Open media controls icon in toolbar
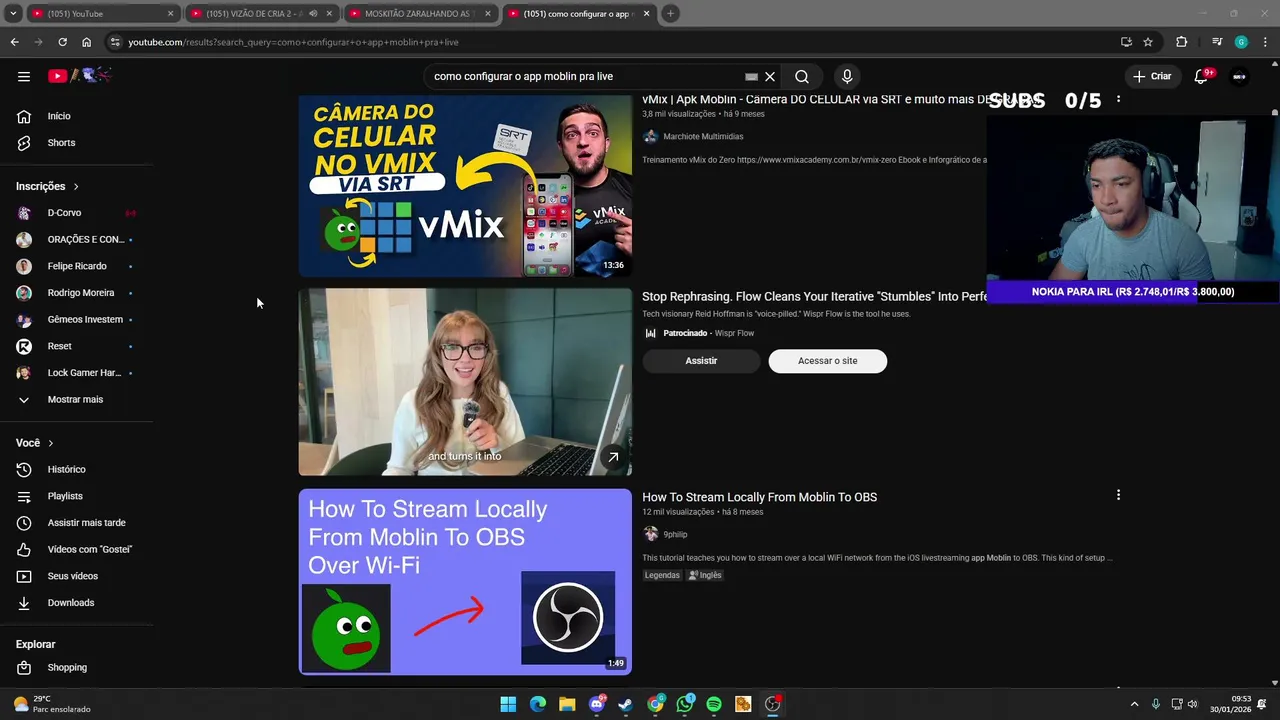Screen dimensions: 1280x720 click(x=1216, y=42)
